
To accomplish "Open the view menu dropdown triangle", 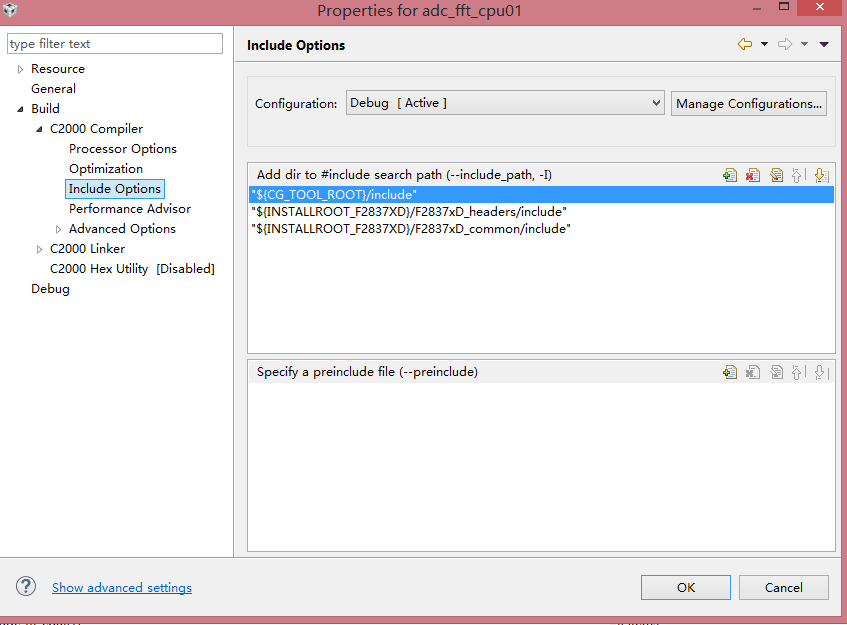I will click(824, 44).
